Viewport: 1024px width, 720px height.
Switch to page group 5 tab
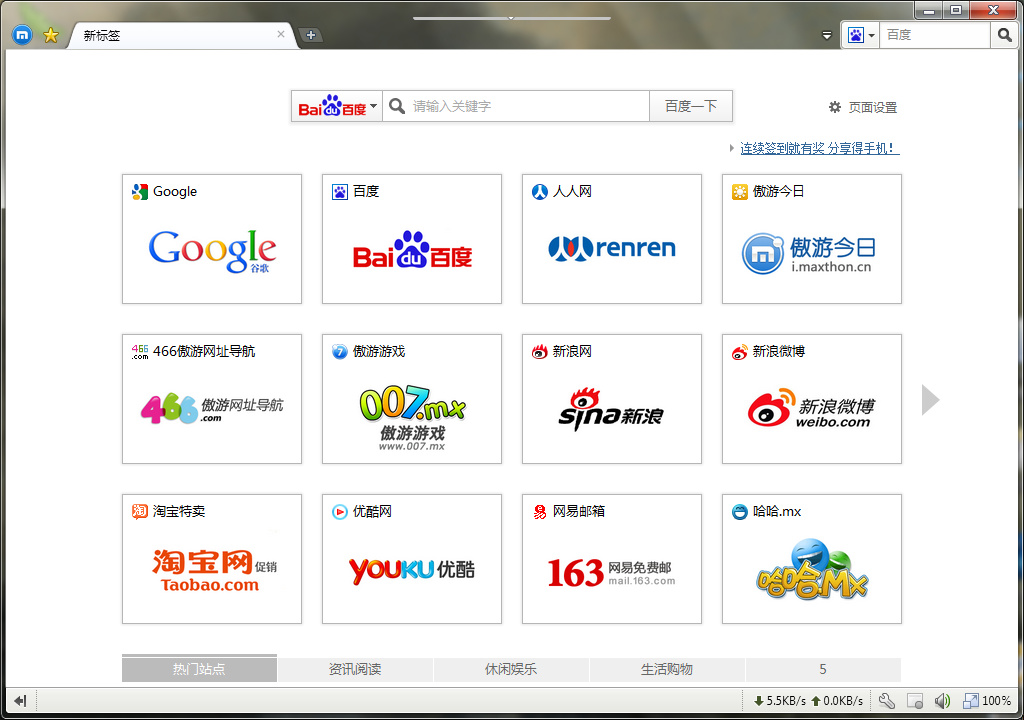click(x=823, y=669)
